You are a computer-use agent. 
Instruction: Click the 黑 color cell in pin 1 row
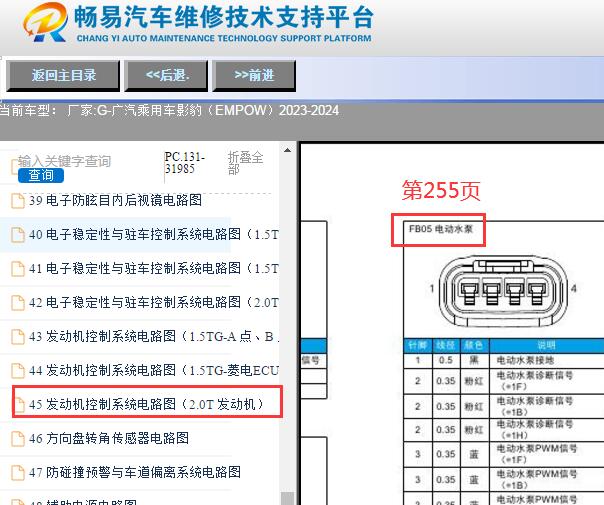[x=474, y=361]
